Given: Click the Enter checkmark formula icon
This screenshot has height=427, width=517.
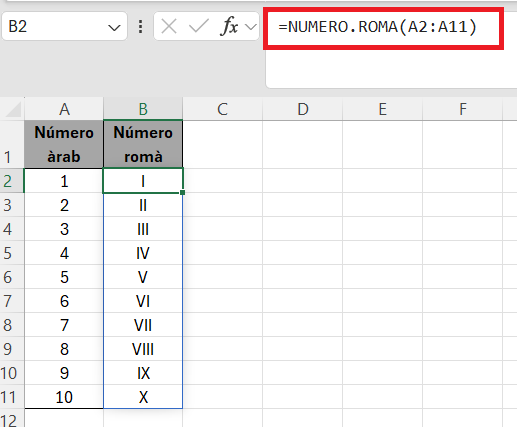Looking at the screenshot, I should [199, 26].
